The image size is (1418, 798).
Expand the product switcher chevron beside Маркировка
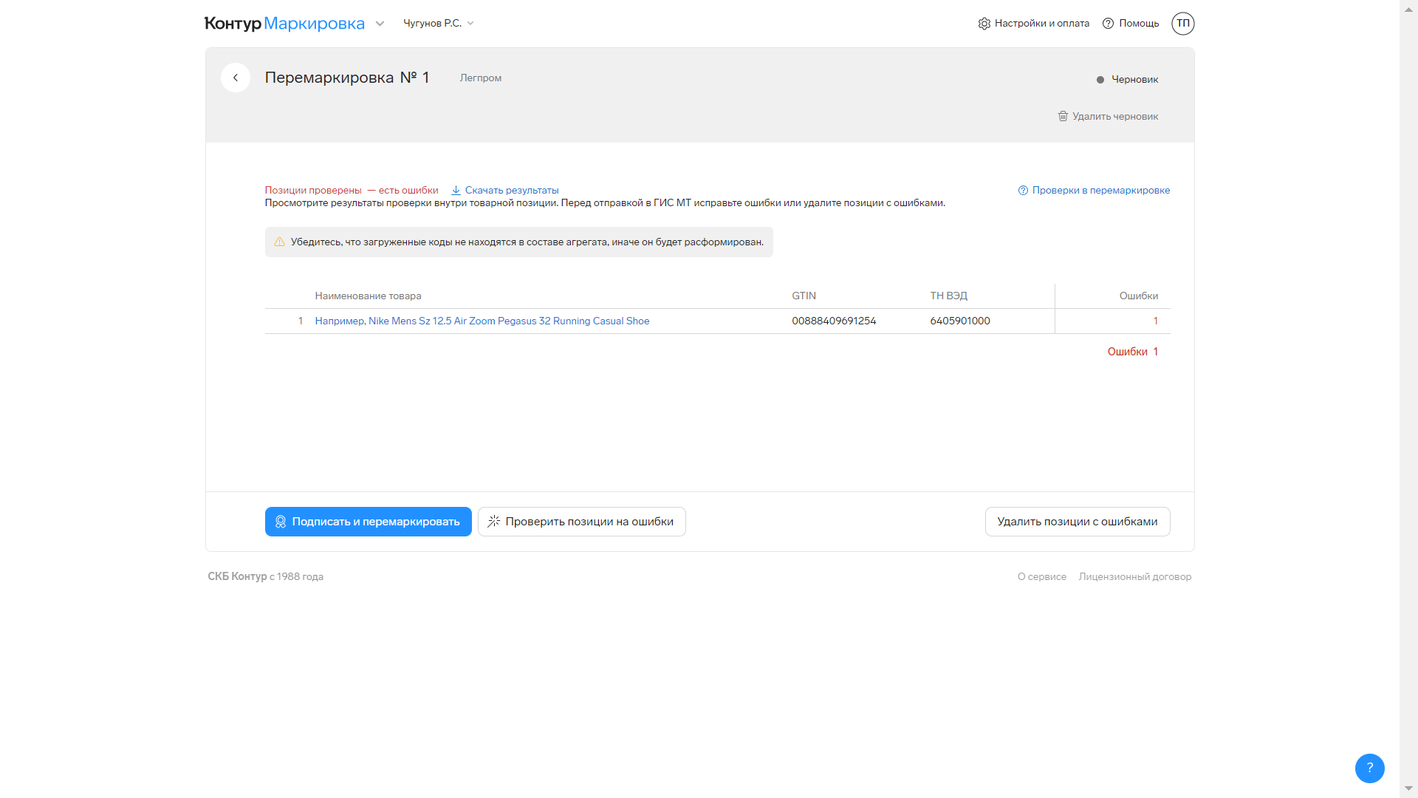click(x=380, y=23)
